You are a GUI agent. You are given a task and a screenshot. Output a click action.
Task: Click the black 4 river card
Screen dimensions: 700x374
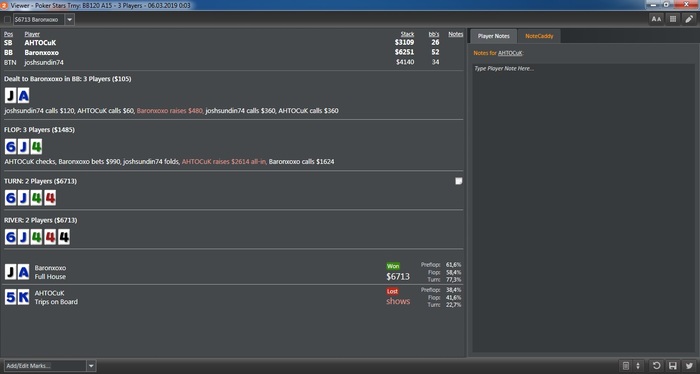point(63,237)
